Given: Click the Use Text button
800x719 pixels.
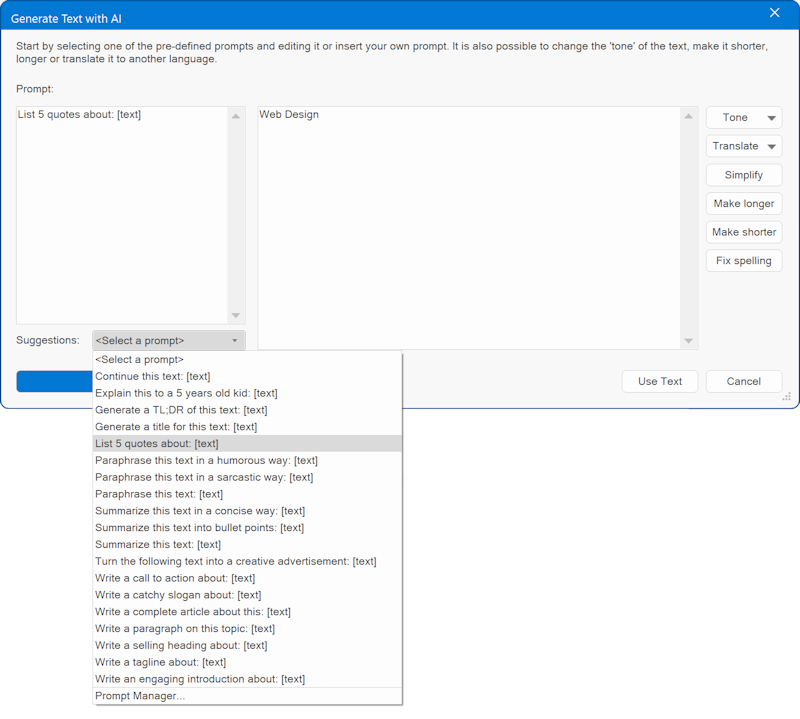Looking at the screenshot, I should [660, 381].
